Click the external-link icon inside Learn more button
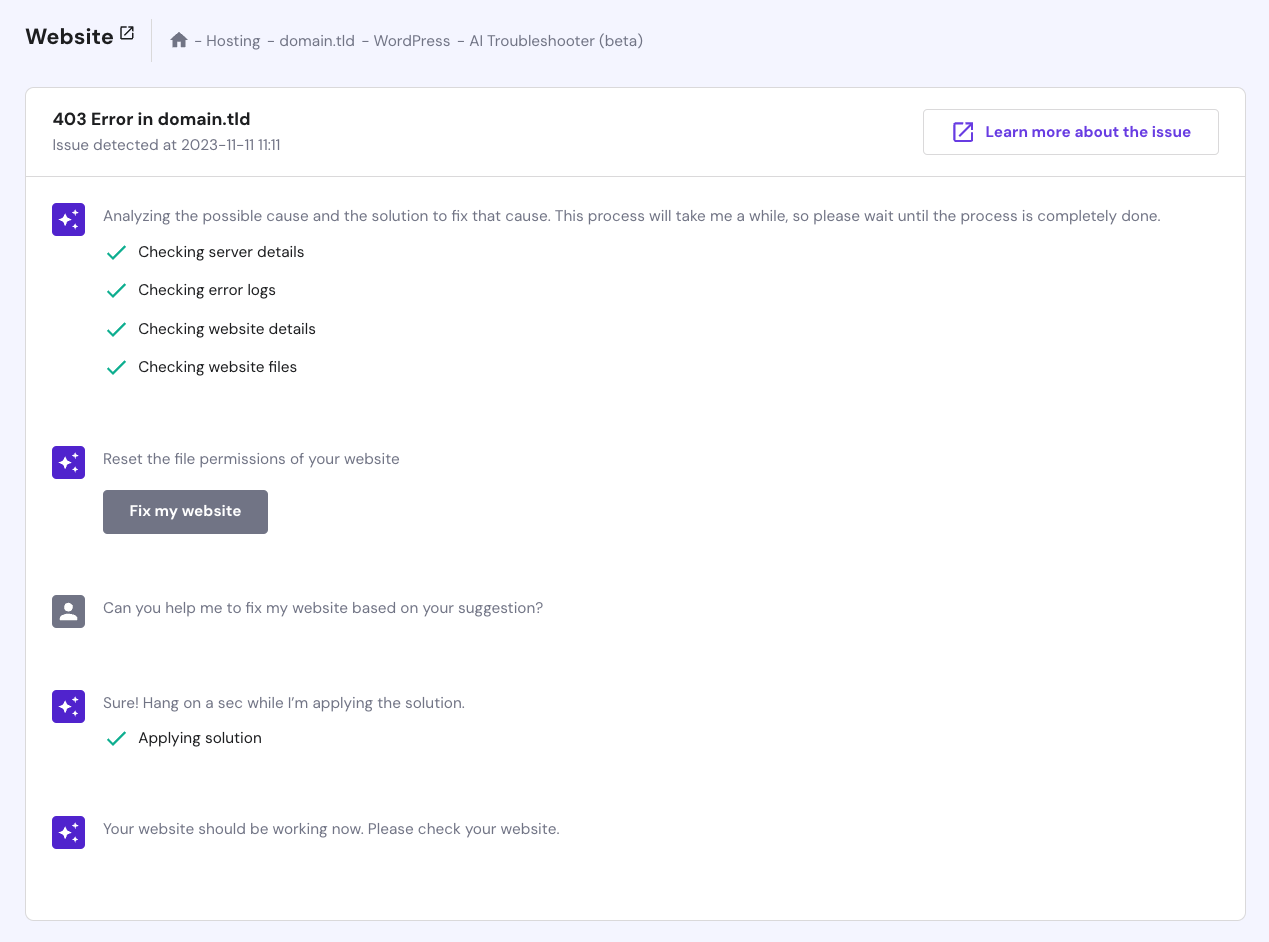The height and width of the screenshot is (942, 1269). [x=961, y=131]
